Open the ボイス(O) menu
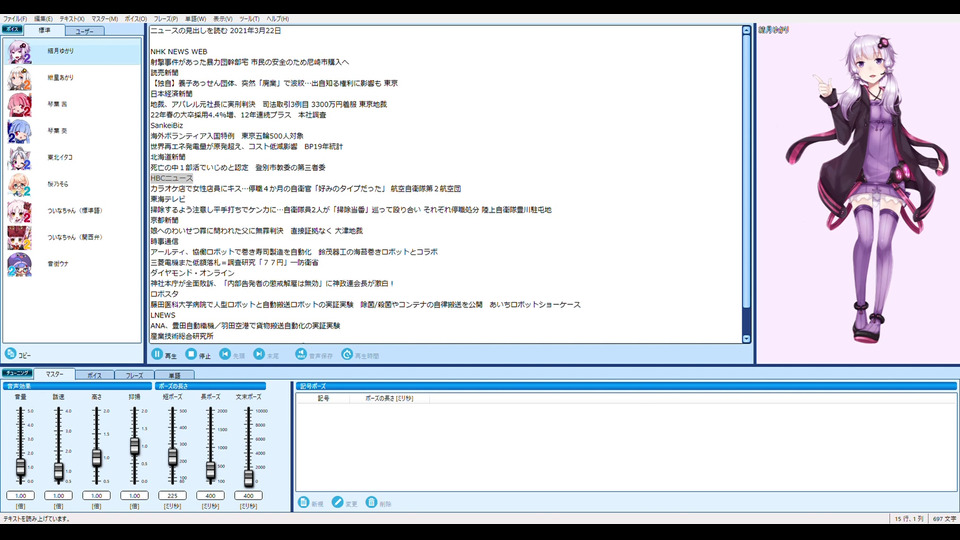Screen dimensions: 960x540 136,19
